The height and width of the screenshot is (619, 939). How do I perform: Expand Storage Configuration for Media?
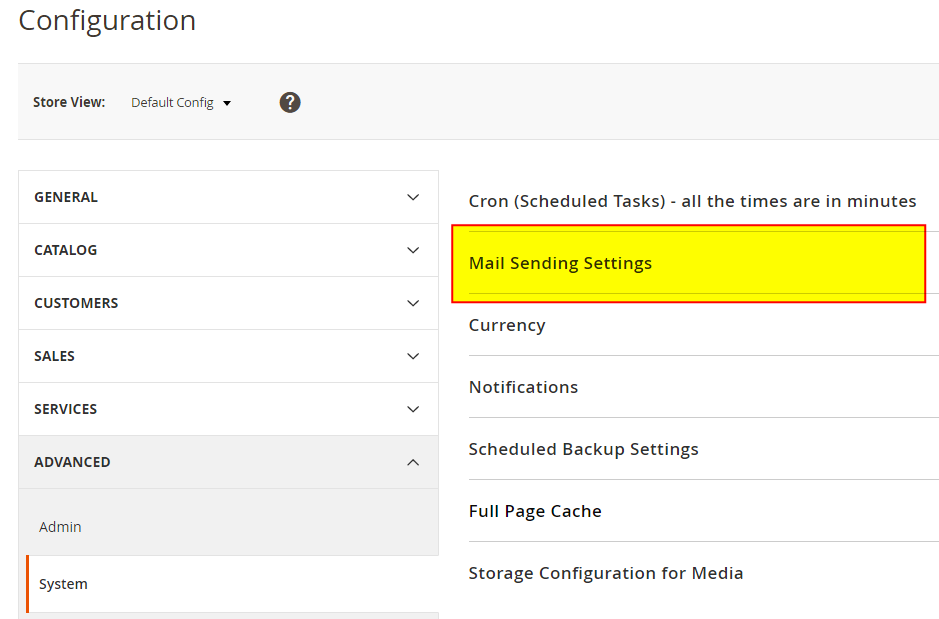click(605, 573)
